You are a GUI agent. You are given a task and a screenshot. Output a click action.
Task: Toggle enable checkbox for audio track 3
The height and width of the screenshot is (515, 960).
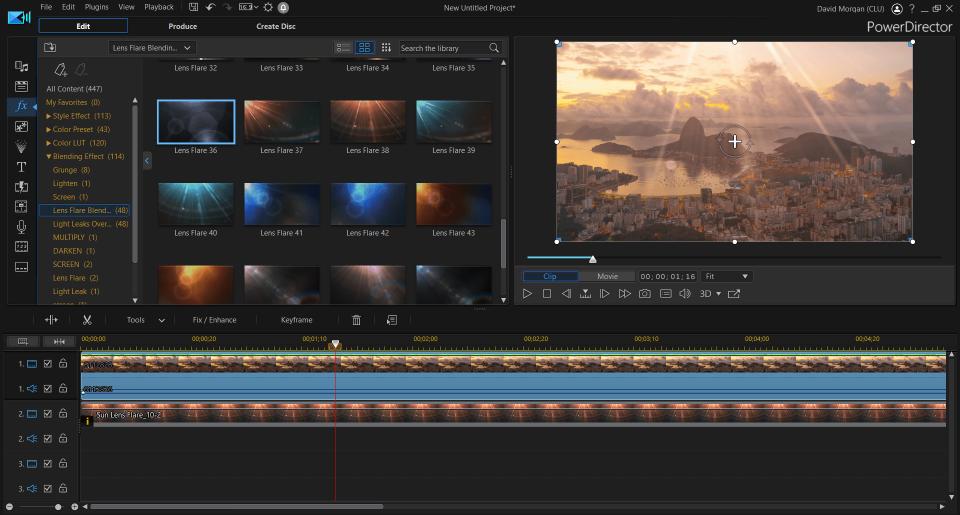pyautogui.click(x=48, y=489)
